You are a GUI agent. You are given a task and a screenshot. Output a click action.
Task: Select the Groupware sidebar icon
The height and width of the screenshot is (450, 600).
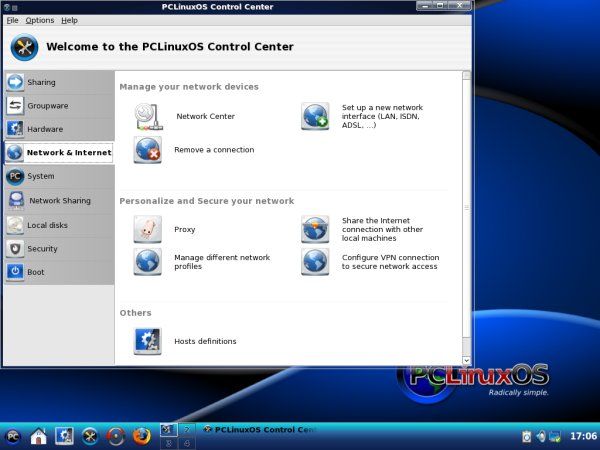[x=15, y=106]
